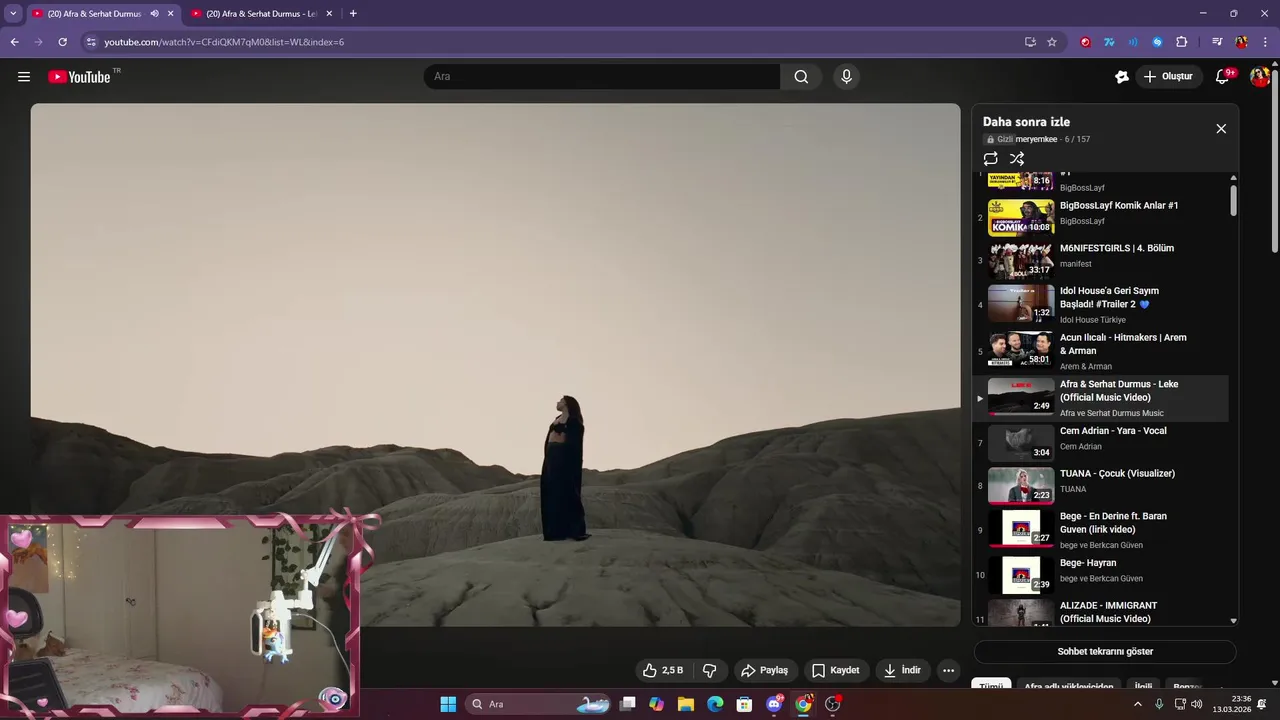Screen dimensions: 1280x720
Task: Click the install app icon in address bar
Action: [1030, 42]
